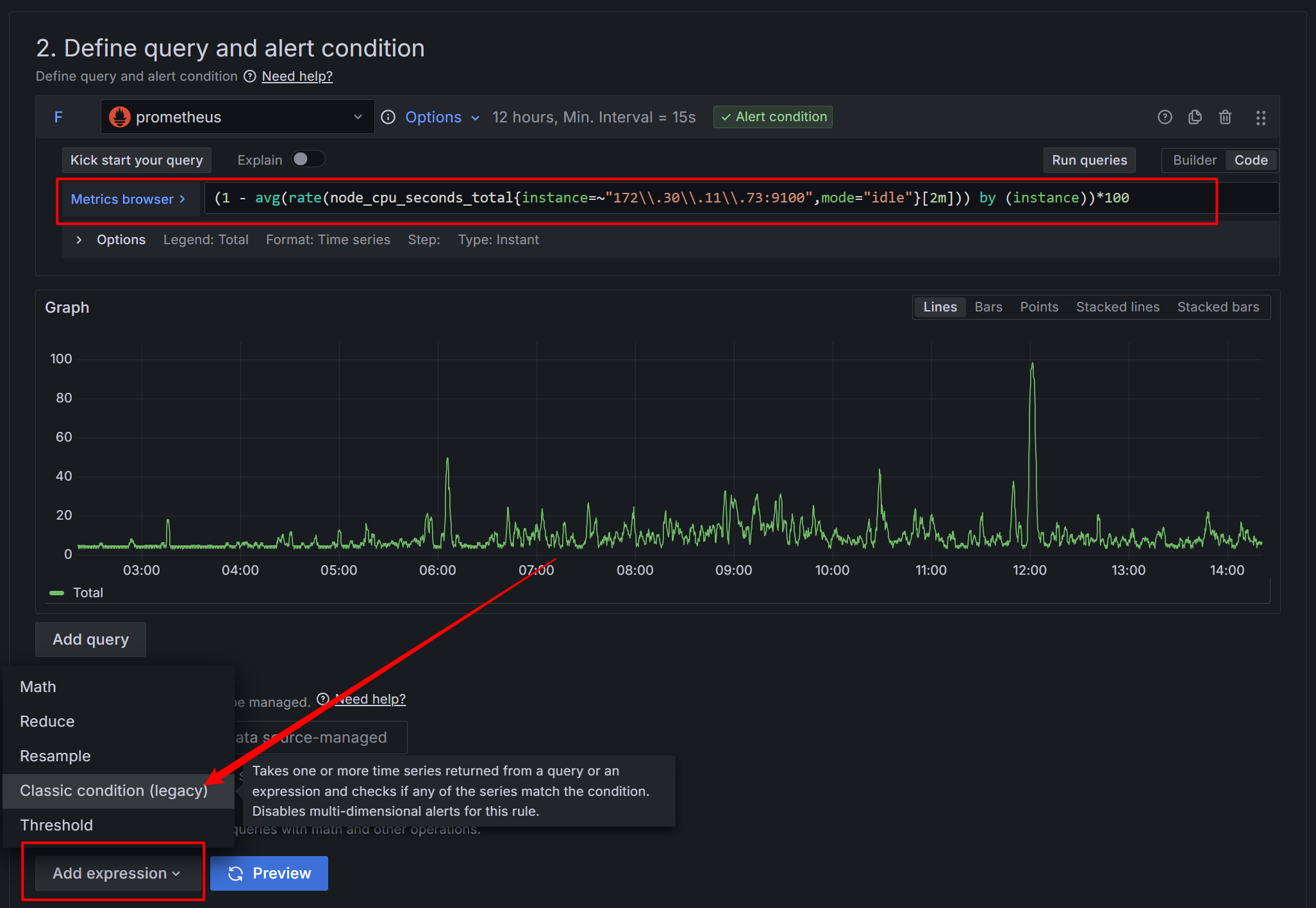Click the blue Preview button
This screenshot has height=908, width=1316.
pos(269,873)
